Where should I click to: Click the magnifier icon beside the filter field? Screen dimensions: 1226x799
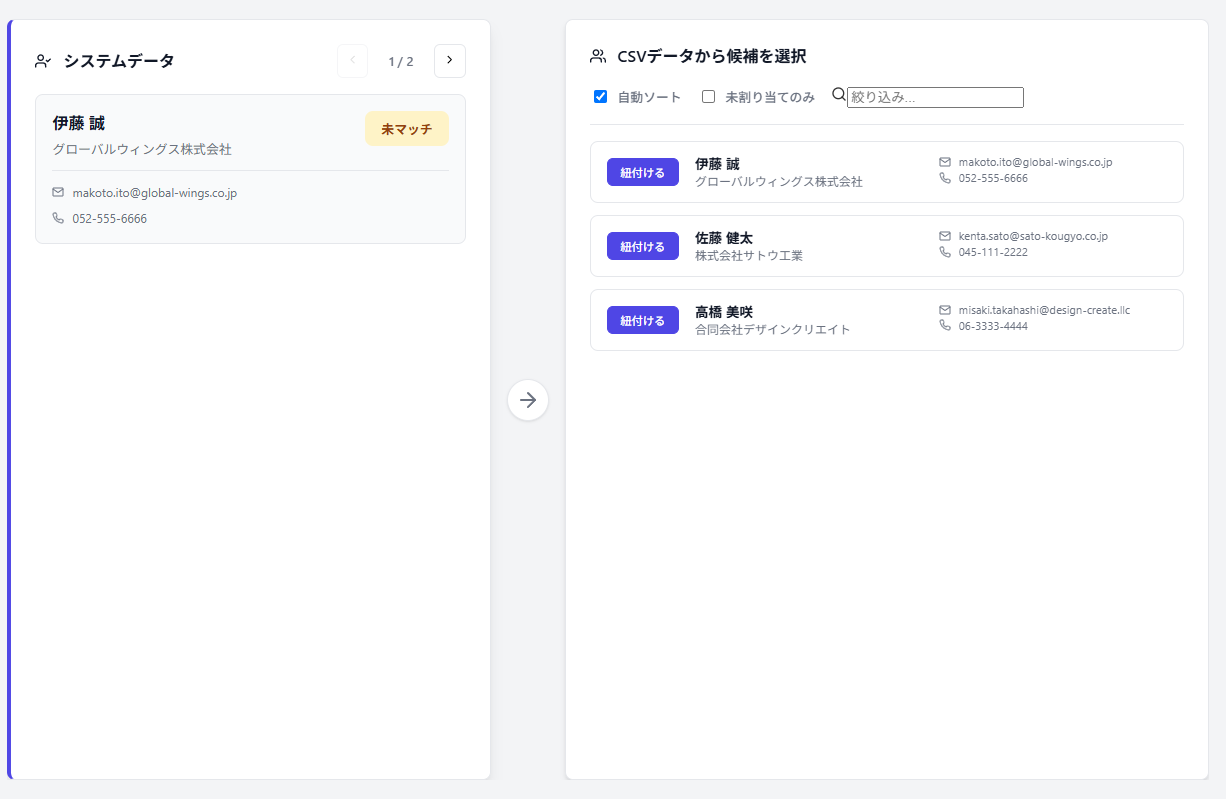click(838, 95)
